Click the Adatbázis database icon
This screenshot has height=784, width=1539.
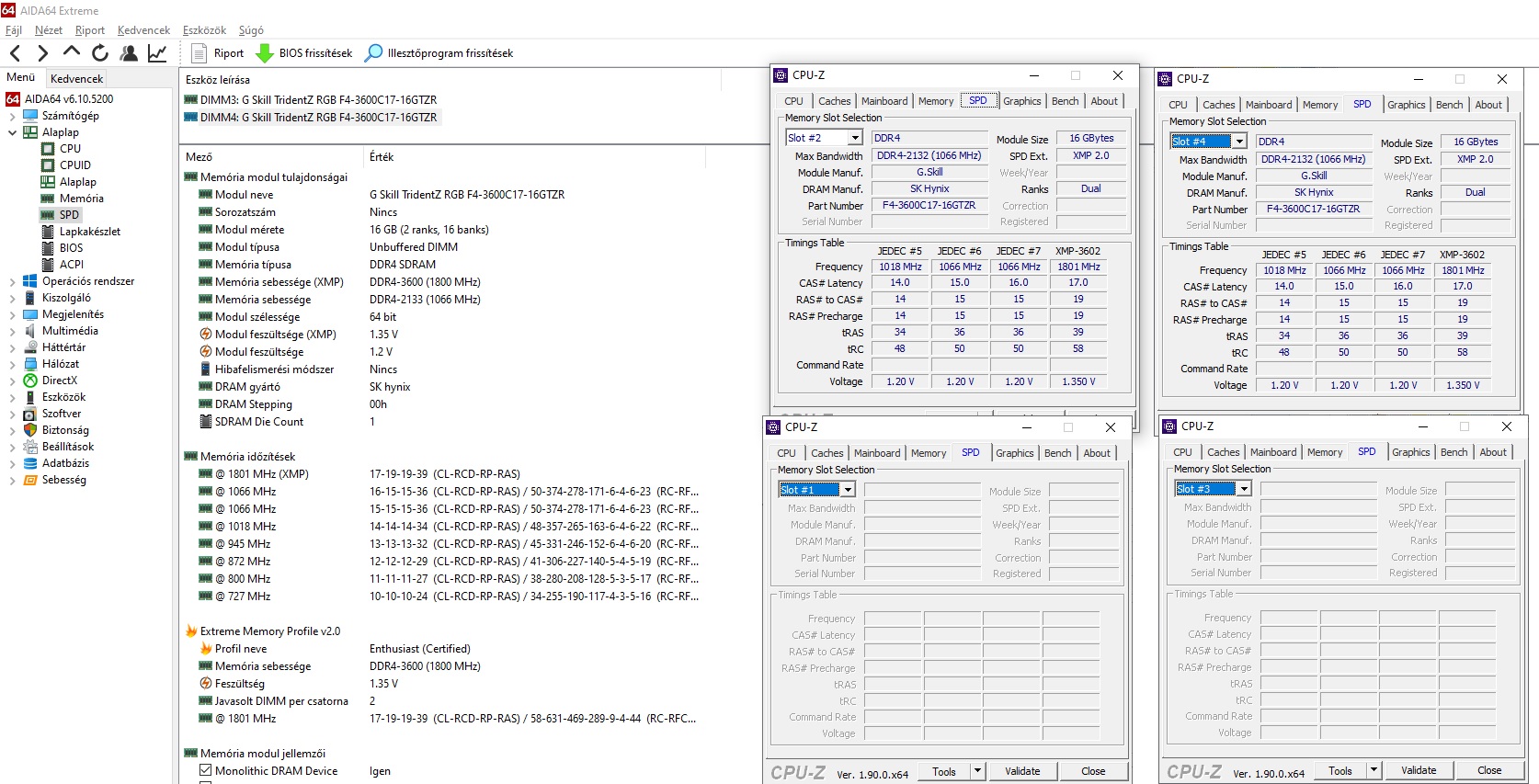tap(30, 463)
